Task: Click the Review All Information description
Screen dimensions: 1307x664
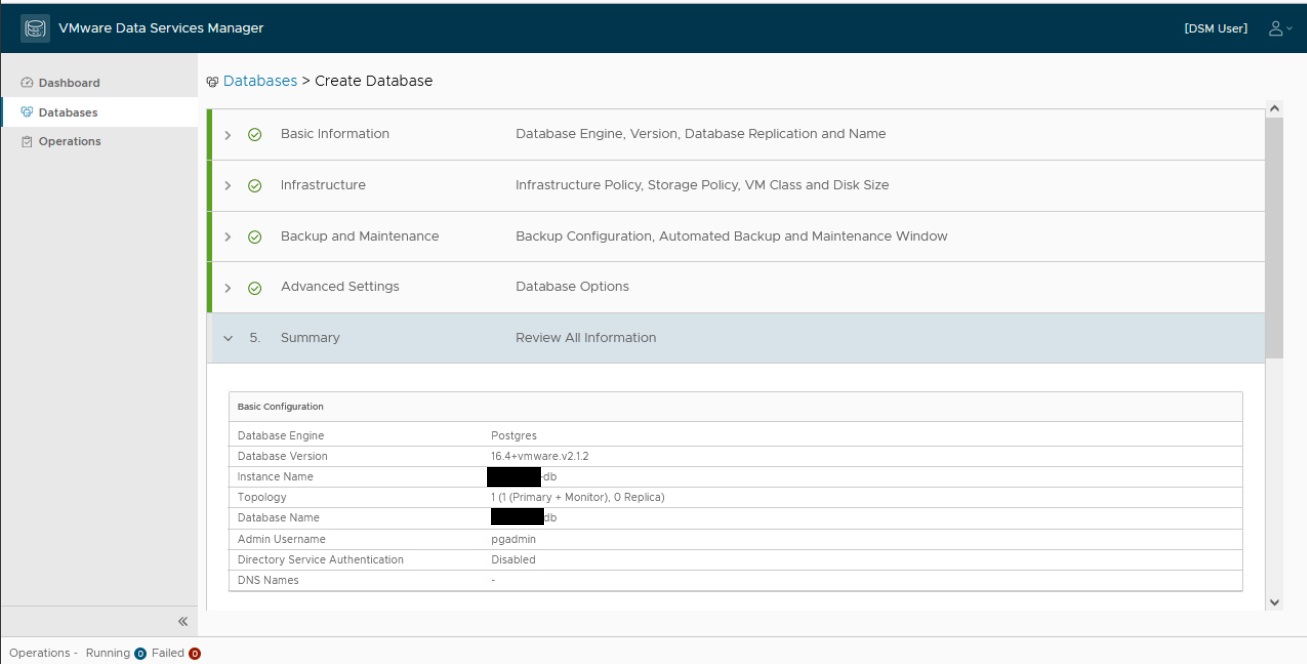Action: pyautogui.click(x=586, y=338)
